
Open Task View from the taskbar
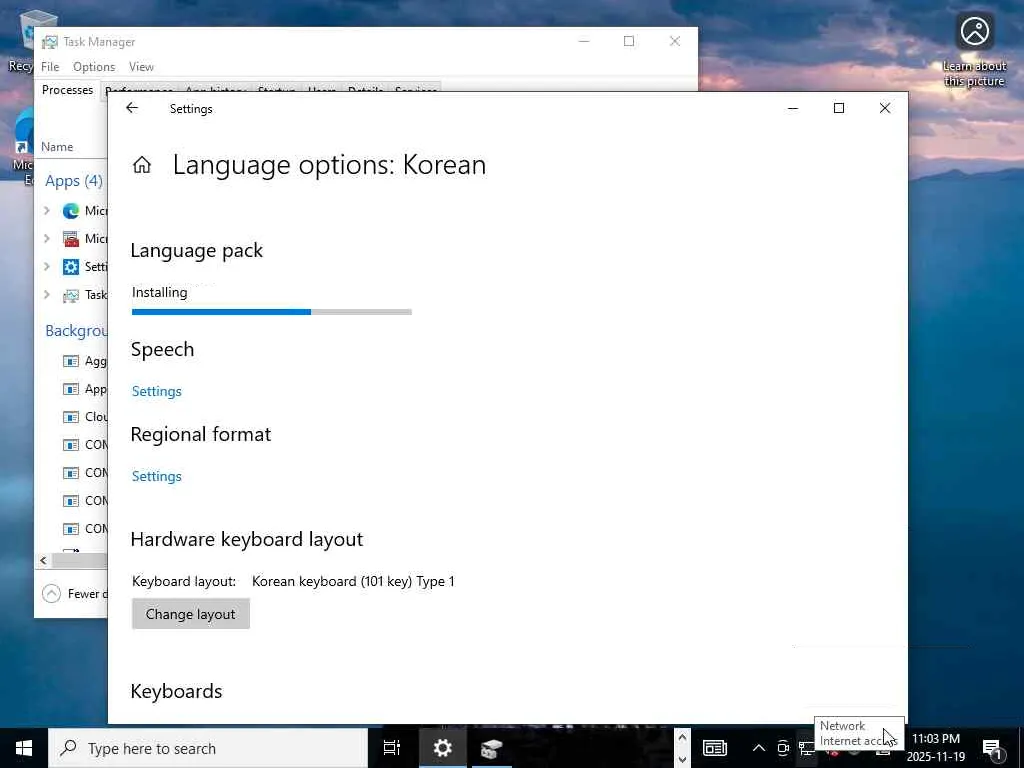click(x=391, y=748)
